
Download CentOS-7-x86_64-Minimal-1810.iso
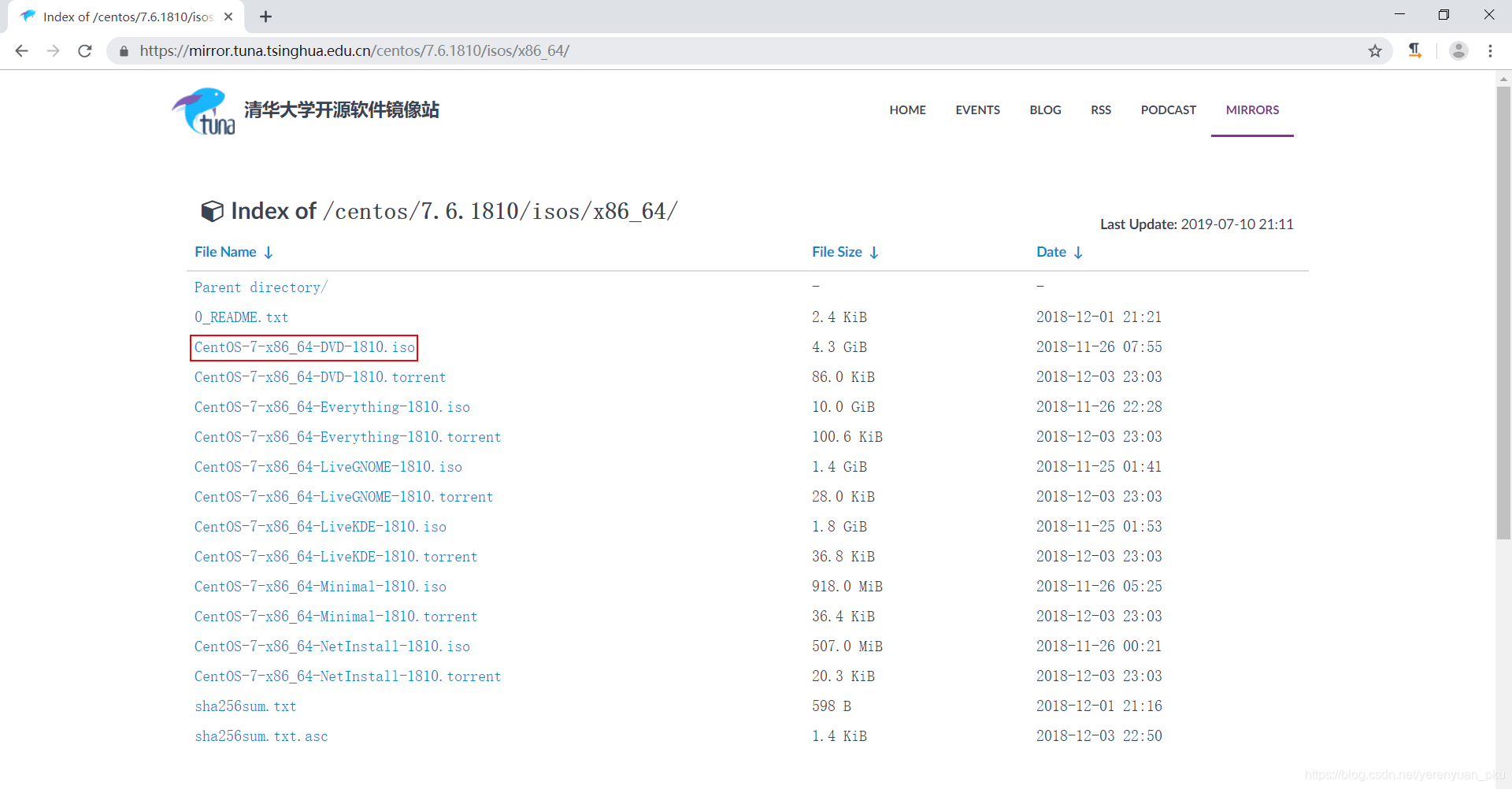[x=320, y=587]
